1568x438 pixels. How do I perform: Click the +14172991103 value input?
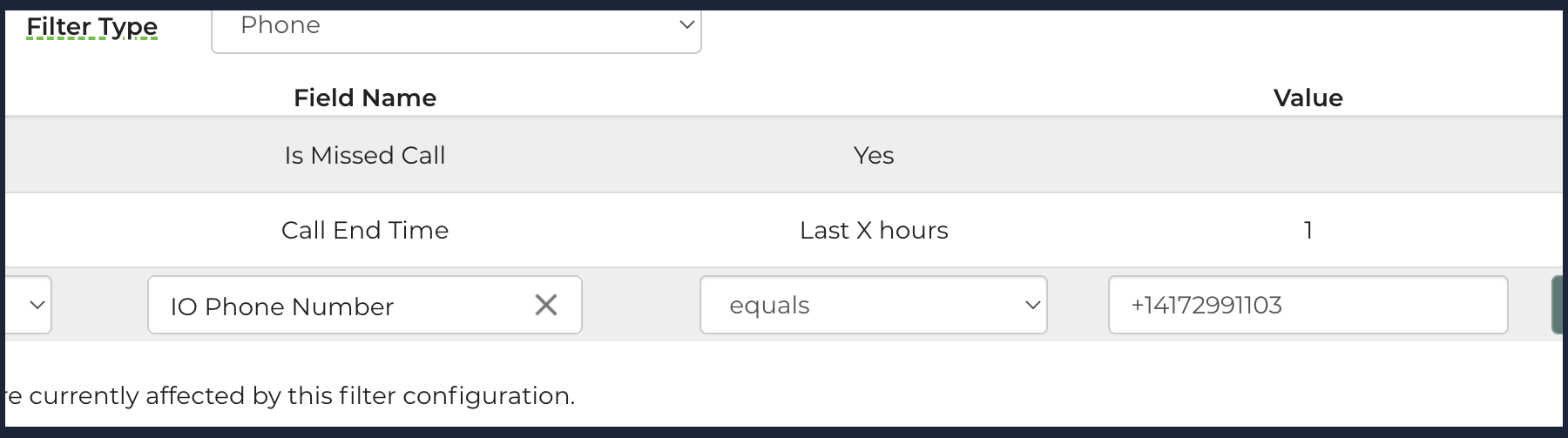click(1307, 305)
